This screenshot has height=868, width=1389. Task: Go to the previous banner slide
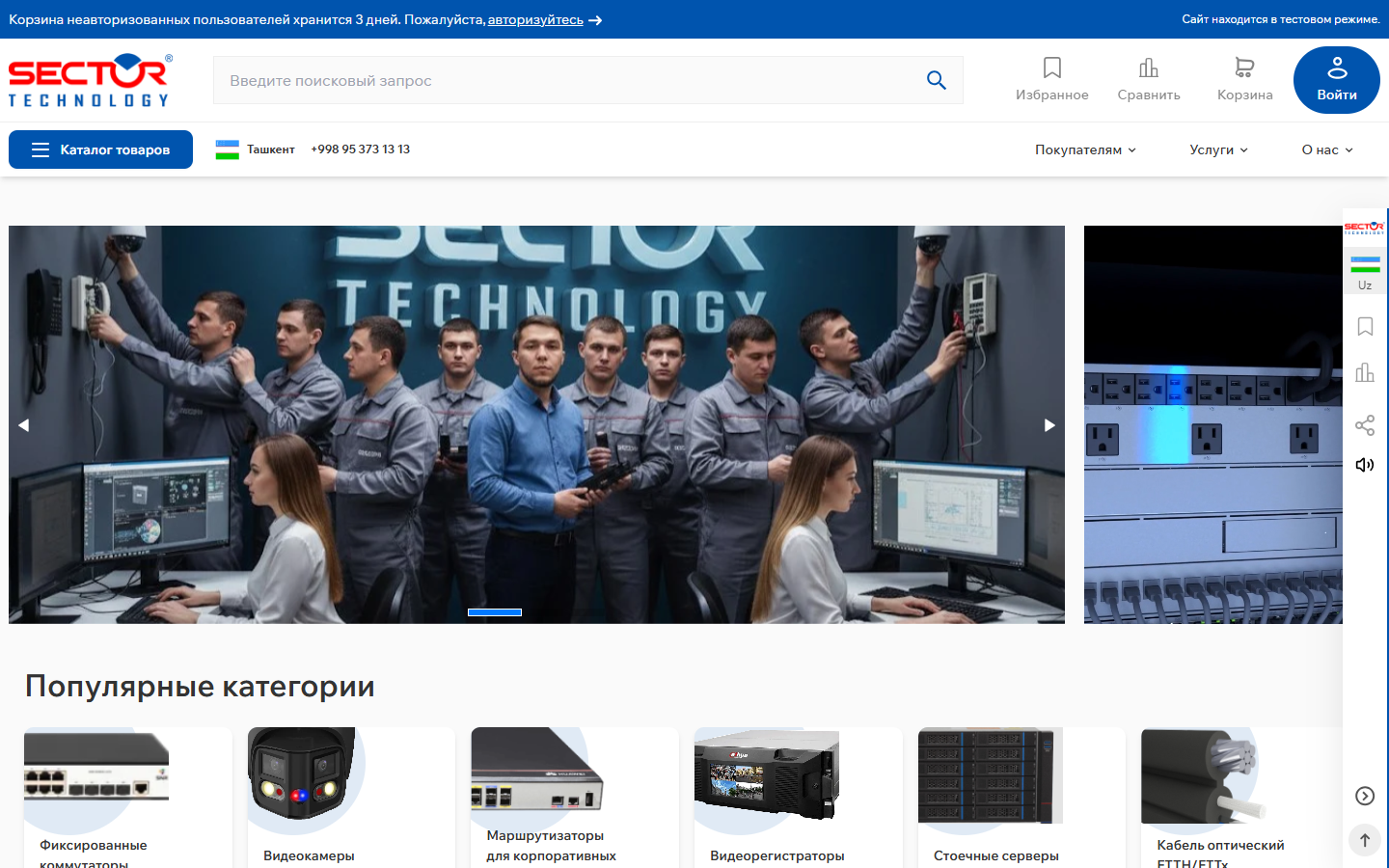[x=24, y=425]
